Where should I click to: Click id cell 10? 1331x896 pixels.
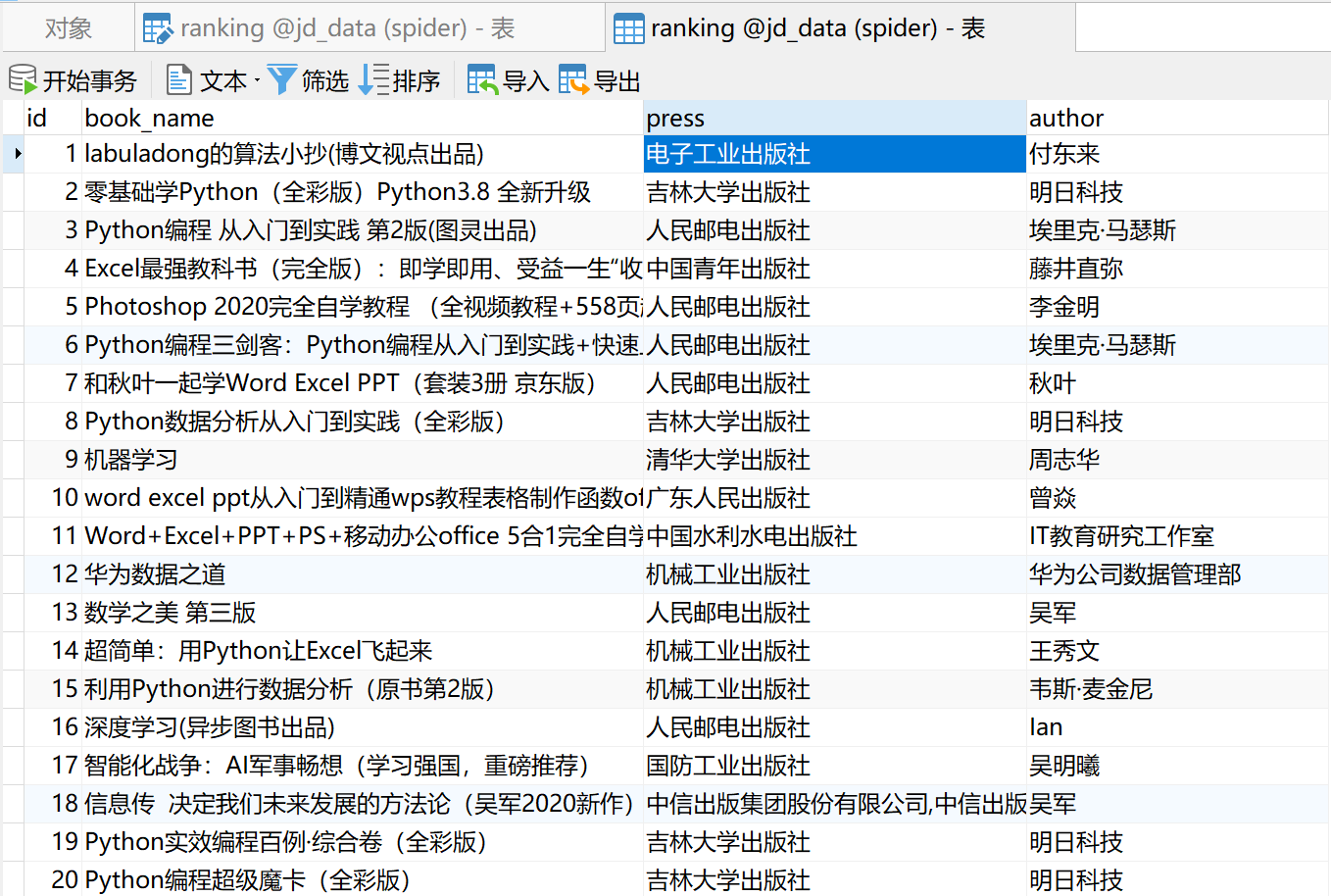click(x=52, y=498)
